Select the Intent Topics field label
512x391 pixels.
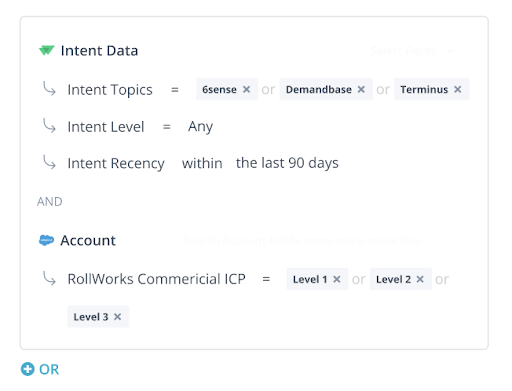[x=110, y=90]
